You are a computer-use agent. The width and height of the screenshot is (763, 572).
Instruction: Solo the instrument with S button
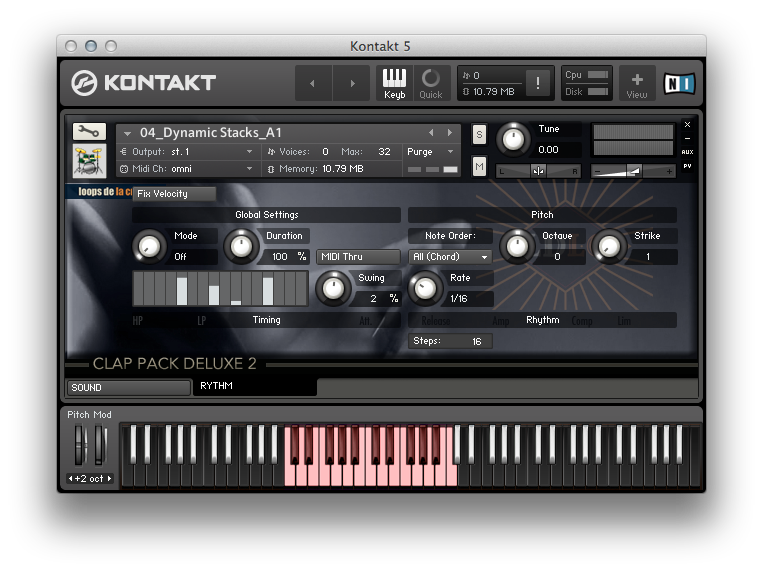(479, 135)
